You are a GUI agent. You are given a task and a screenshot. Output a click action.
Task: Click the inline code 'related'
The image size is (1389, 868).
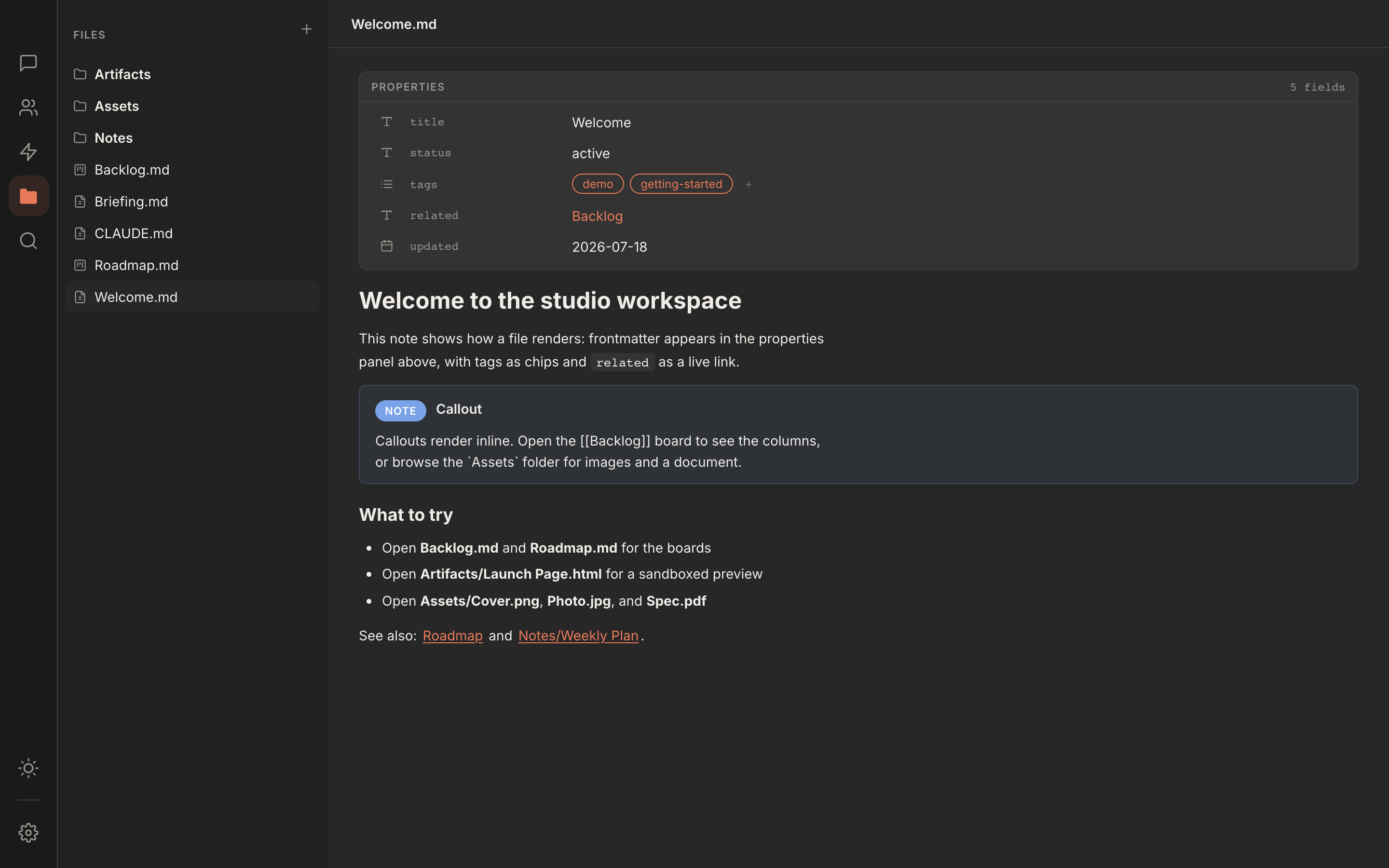622,363
